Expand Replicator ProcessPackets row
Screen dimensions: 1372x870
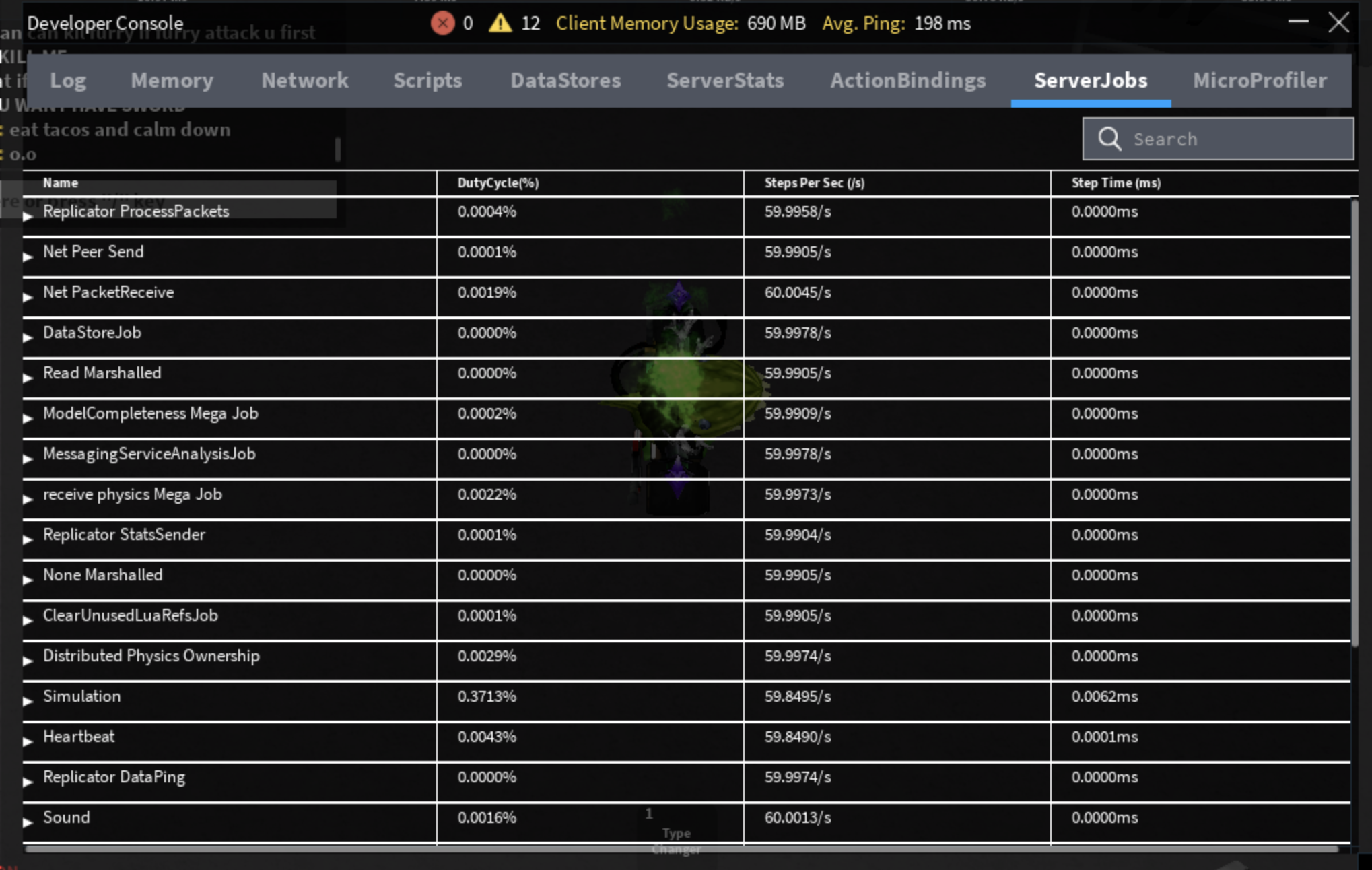(x=28, y=216)
